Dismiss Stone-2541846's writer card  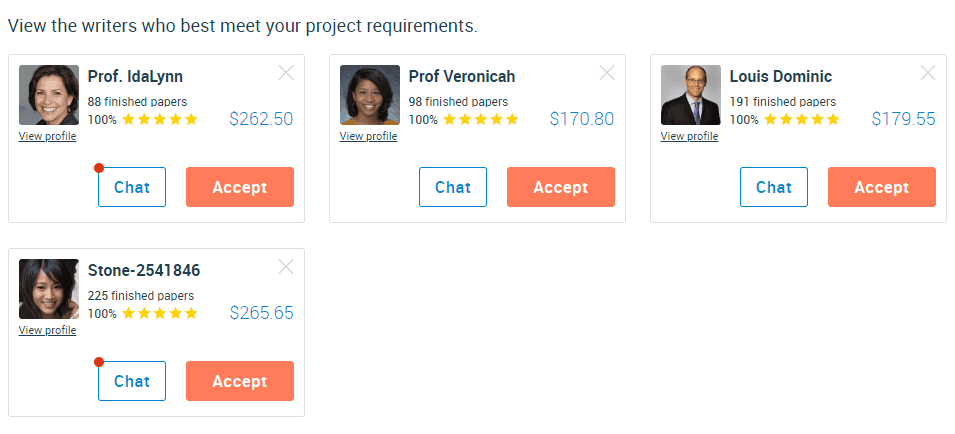pos(286,267)
